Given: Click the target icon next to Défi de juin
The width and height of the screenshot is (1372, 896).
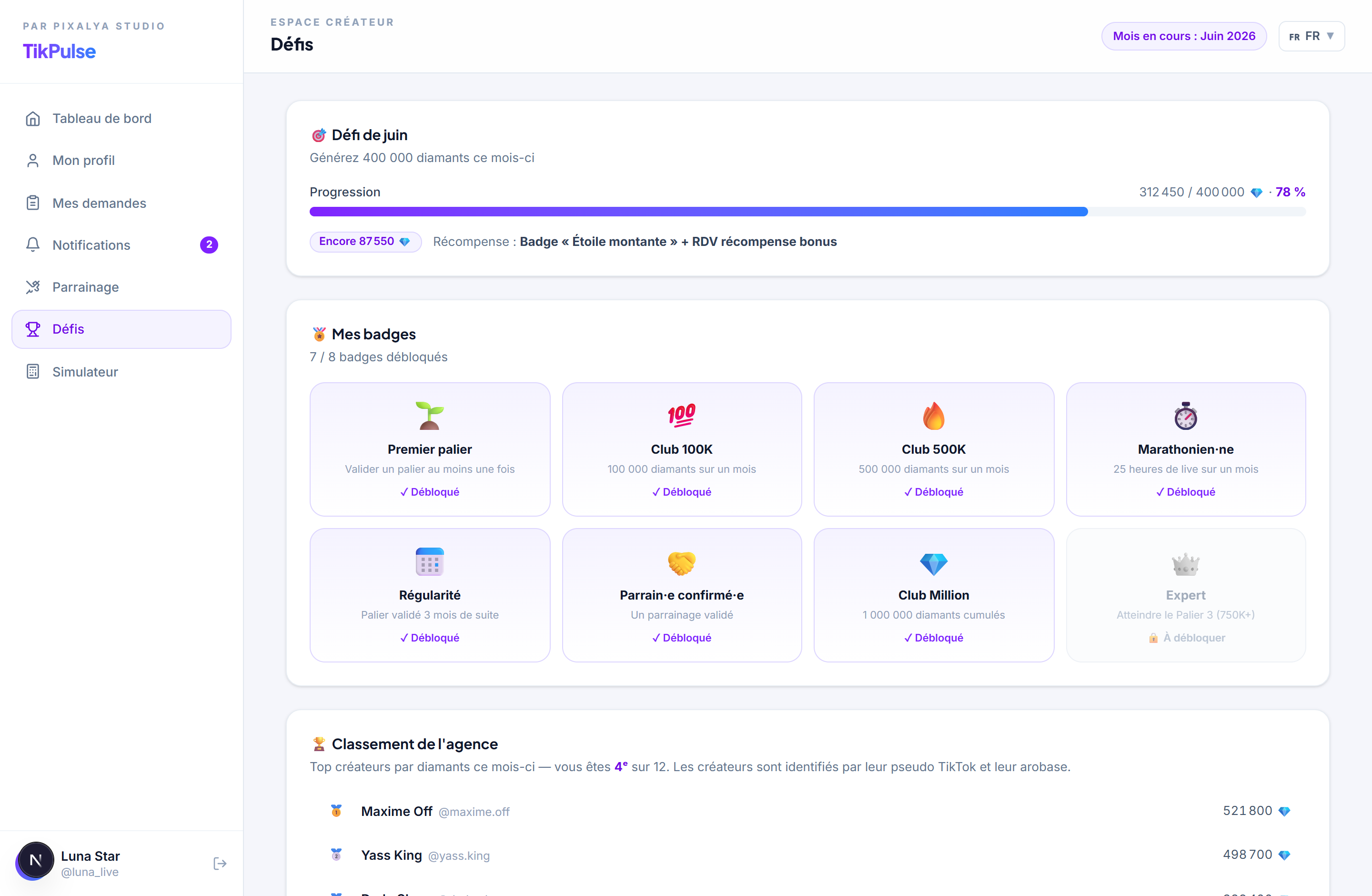Looking at the screenshot, I should click(318, 135).
